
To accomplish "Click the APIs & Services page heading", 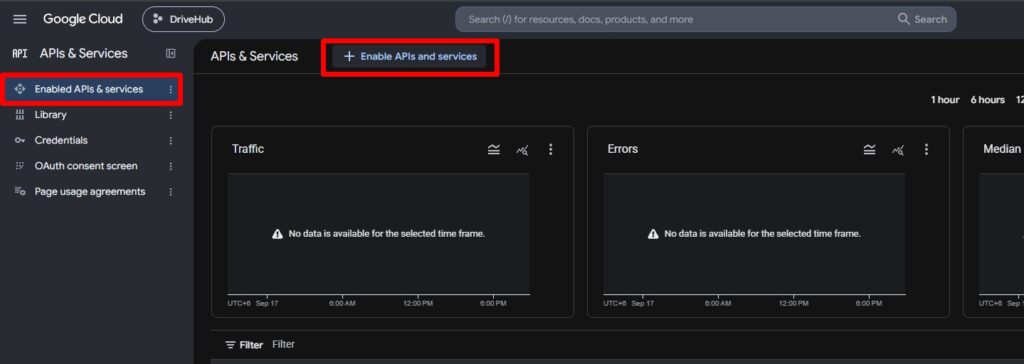I will click(254, 57).
